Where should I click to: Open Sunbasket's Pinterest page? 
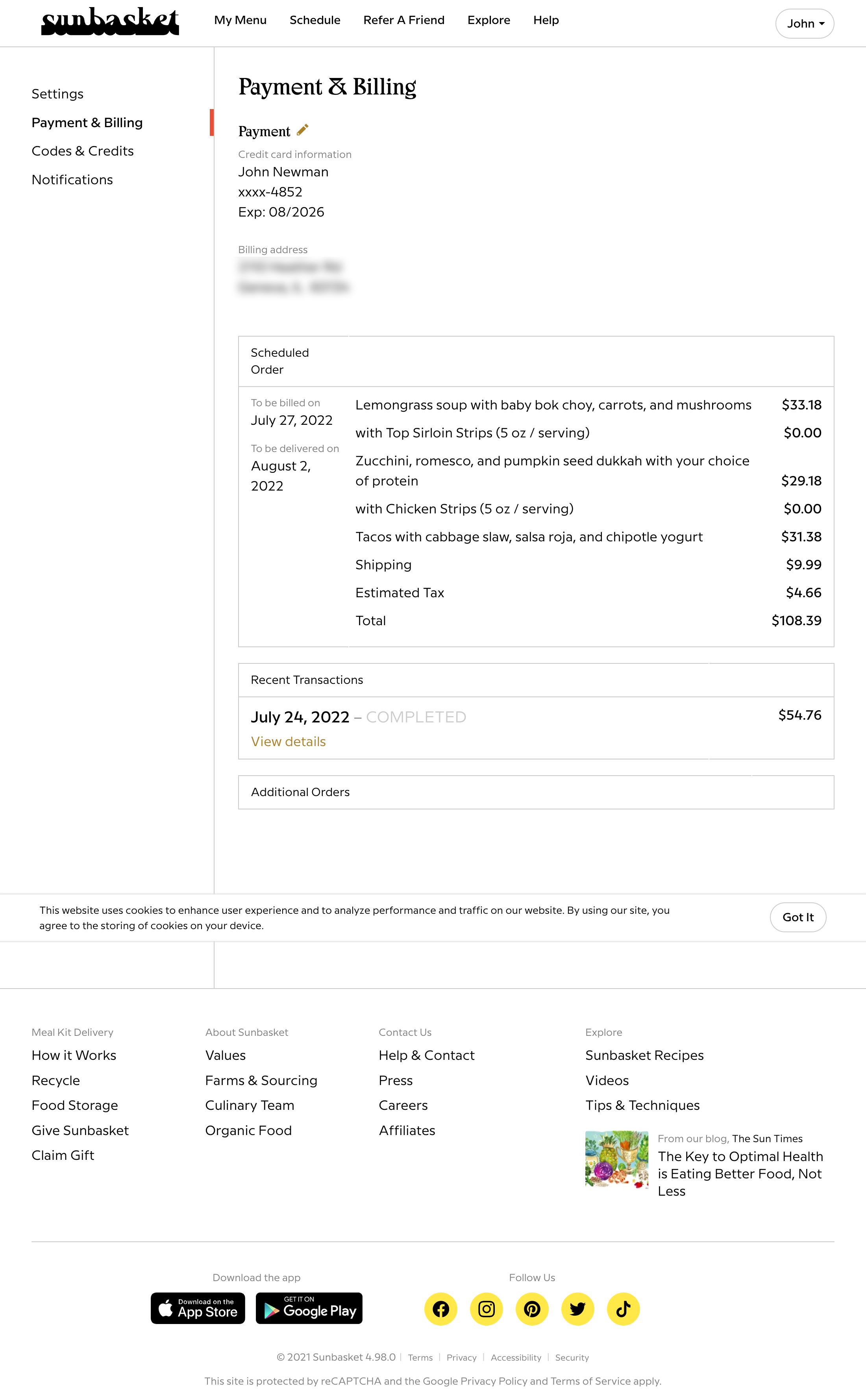click(532, 1309)
